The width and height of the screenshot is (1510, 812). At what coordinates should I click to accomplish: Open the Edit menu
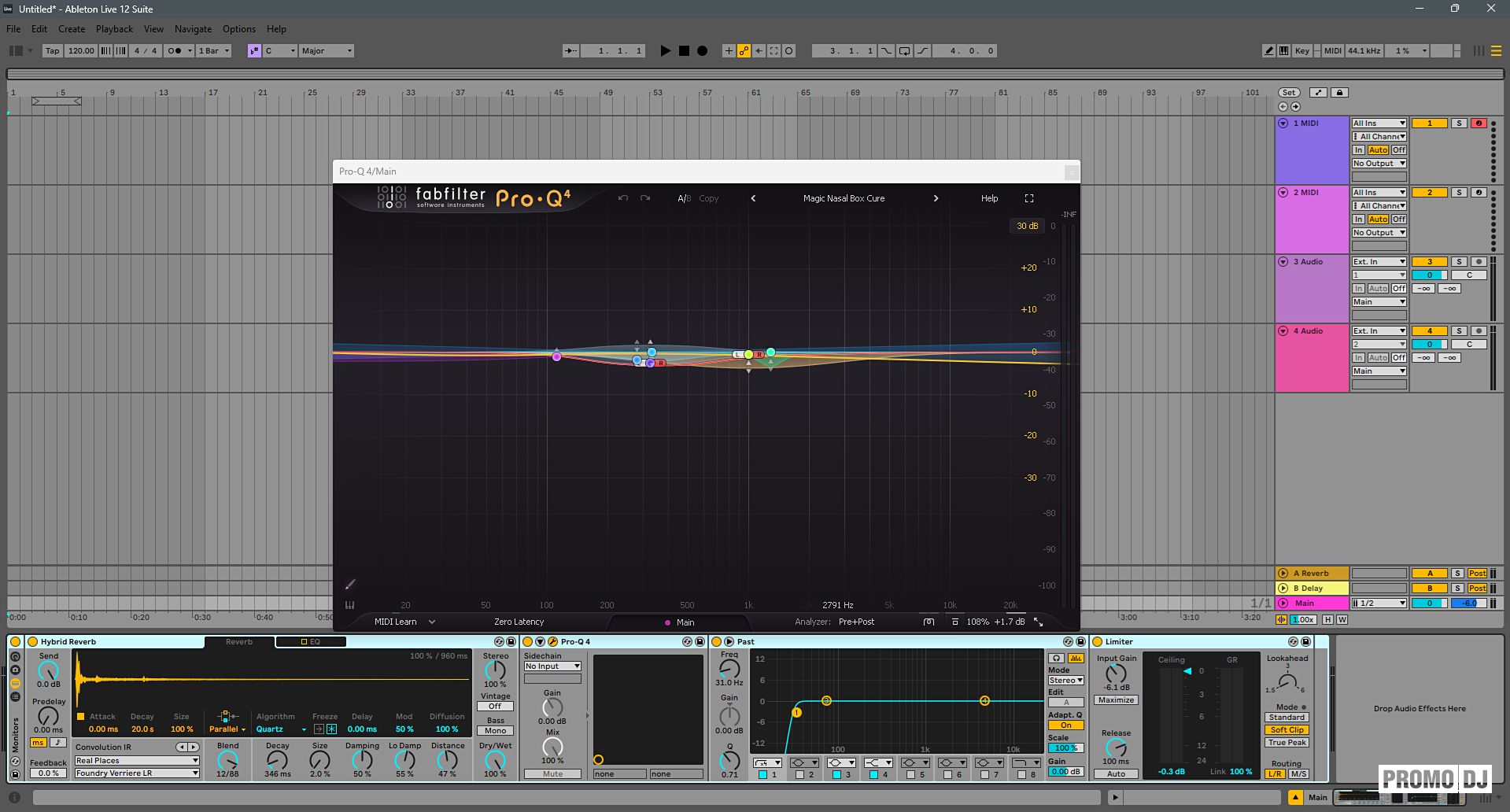39,29
